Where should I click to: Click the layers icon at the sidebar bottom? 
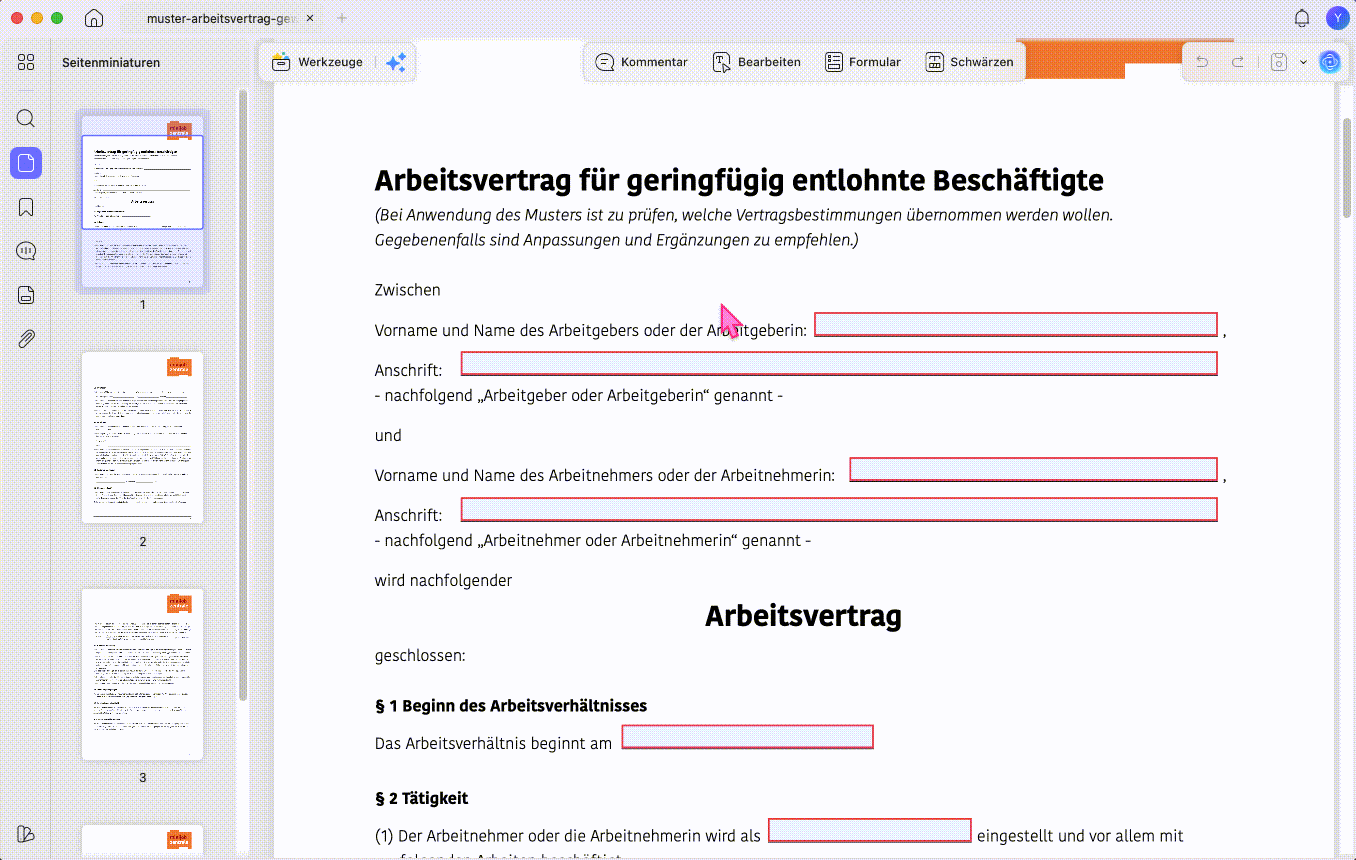pyautogui.click(x=26, y=834)
